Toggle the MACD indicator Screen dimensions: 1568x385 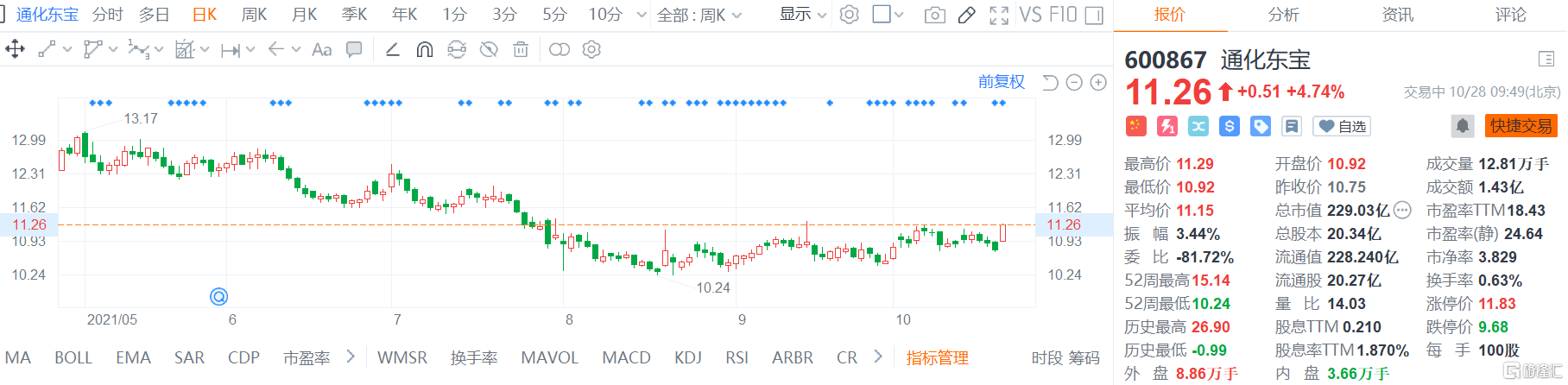pyautogui.click(x=626, y=357)
